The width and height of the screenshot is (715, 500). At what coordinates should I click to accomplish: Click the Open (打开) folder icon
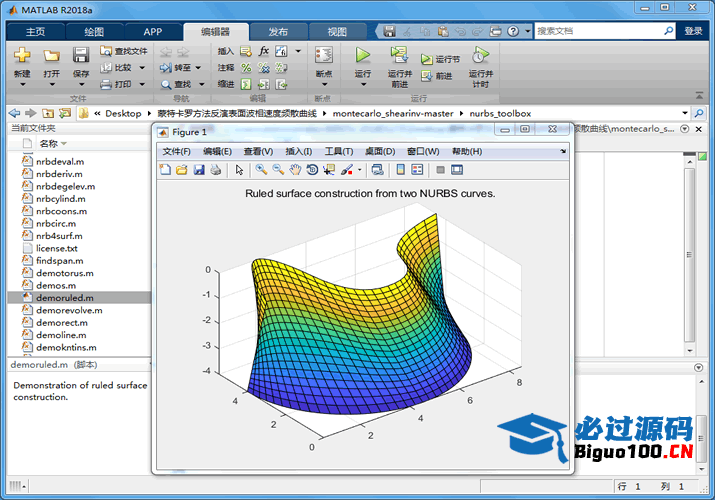click(52, 56)
